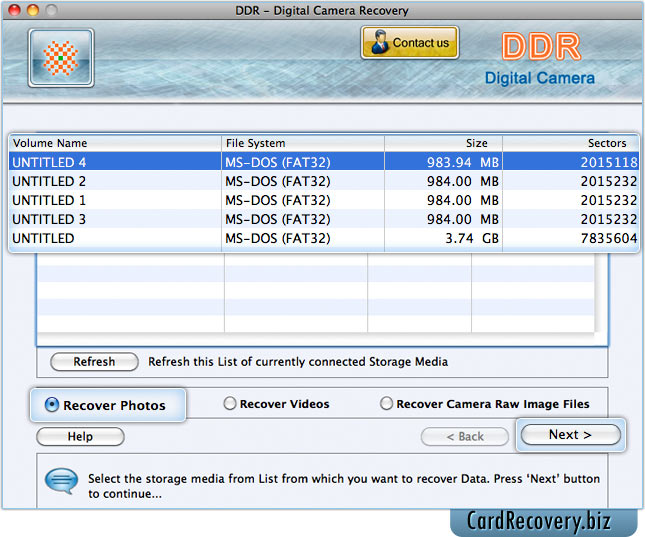Select the UNTITLED 4 volume row
Image resolution: width=645 pixels, height=537 pixels.
click(323, 162)
